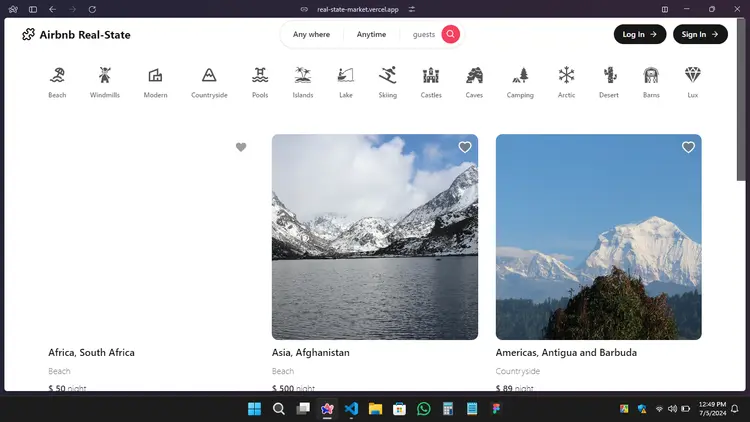Image resolution: width=750 pixels, height=422 pixels.
Task: Select the Pools category icon
Action: (260, 75)
